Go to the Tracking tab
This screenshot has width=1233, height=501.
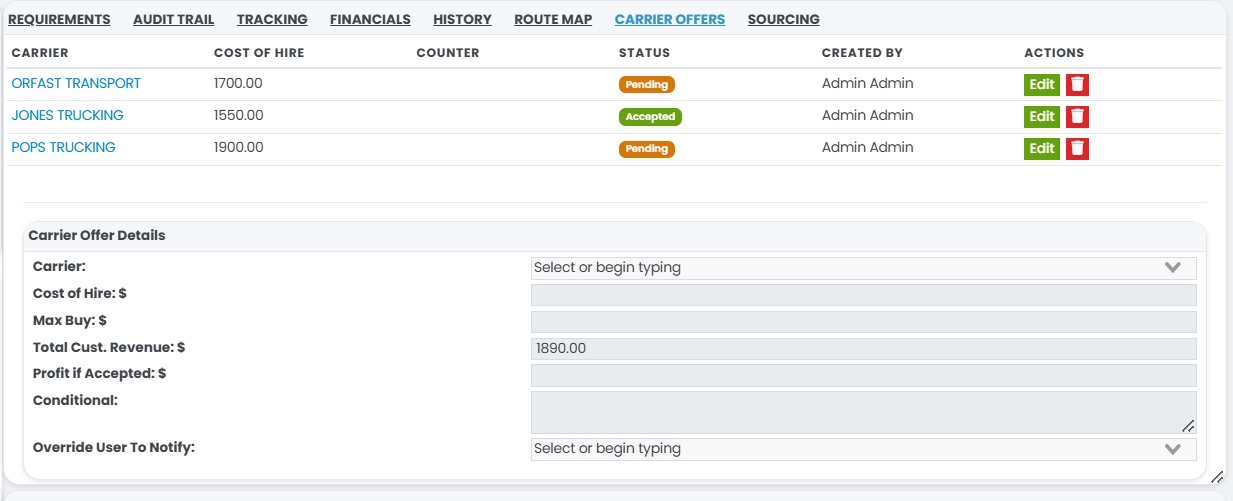[x=272, y=19]
